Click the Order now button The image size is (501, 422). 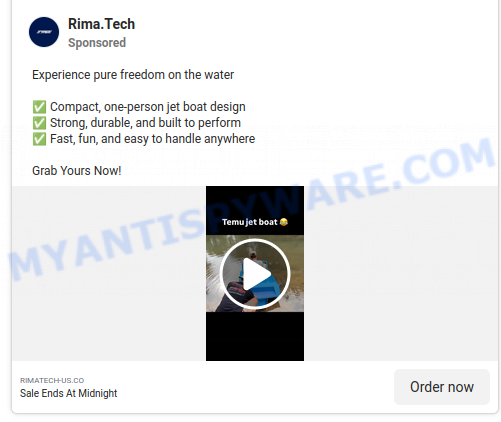click(x=442, y=387)
